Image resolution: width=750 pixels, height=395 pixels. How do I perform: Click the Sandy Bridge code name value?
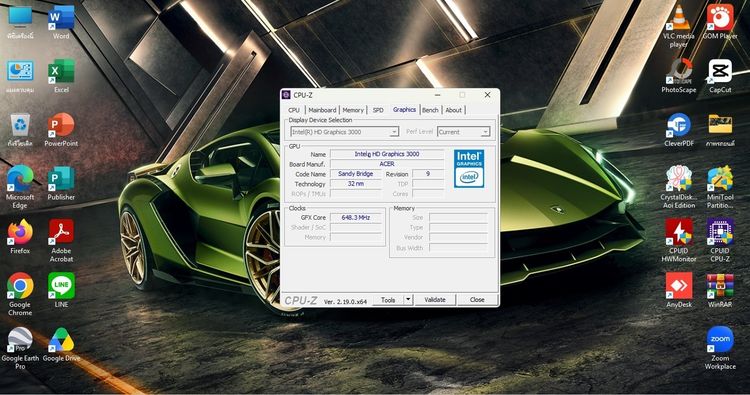pos(356,174)
